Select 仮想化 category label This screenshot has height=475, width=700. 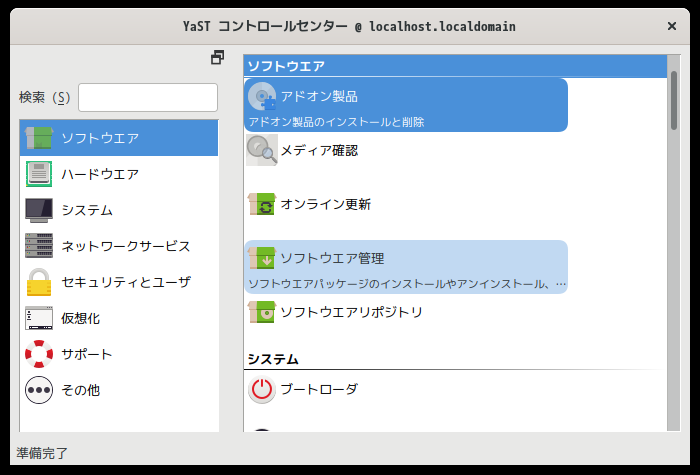point(80,318)
